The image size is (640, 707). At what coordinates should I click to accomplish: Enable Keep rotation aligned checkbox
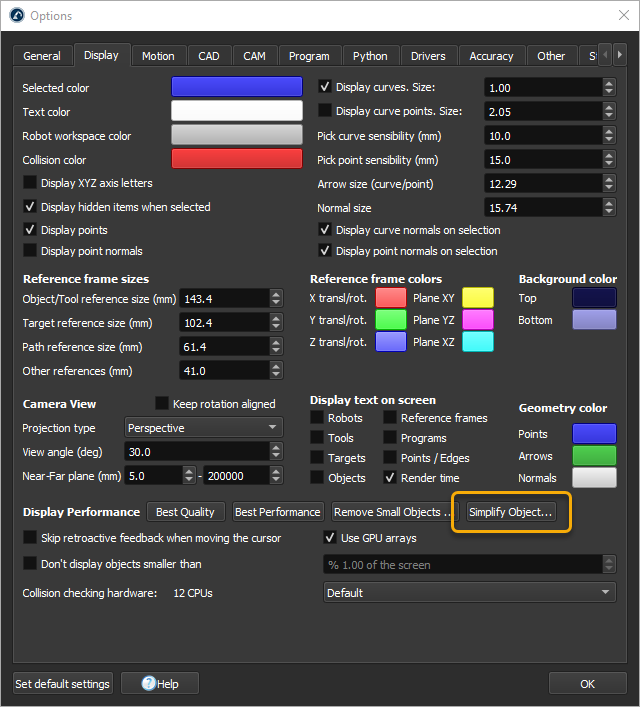(162, 404)
